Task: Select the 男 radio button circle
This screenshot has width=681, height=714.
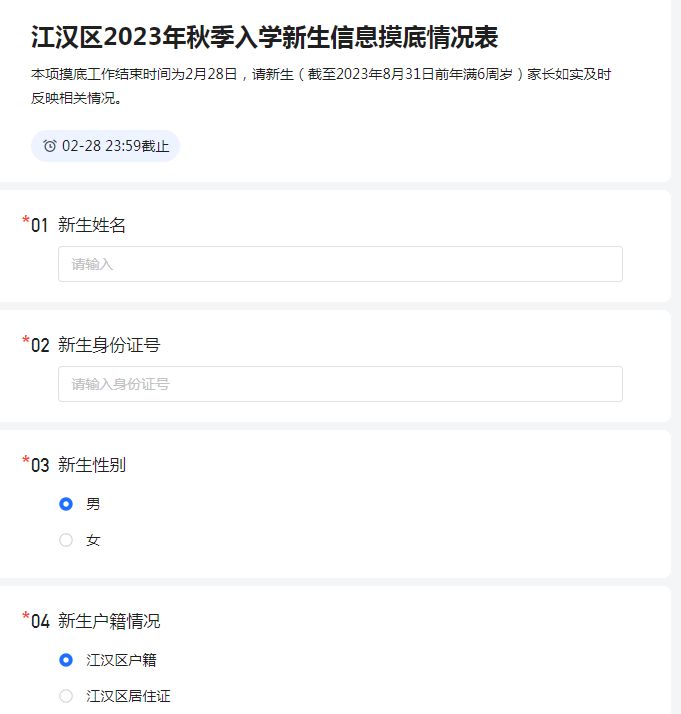Action: 66,504
